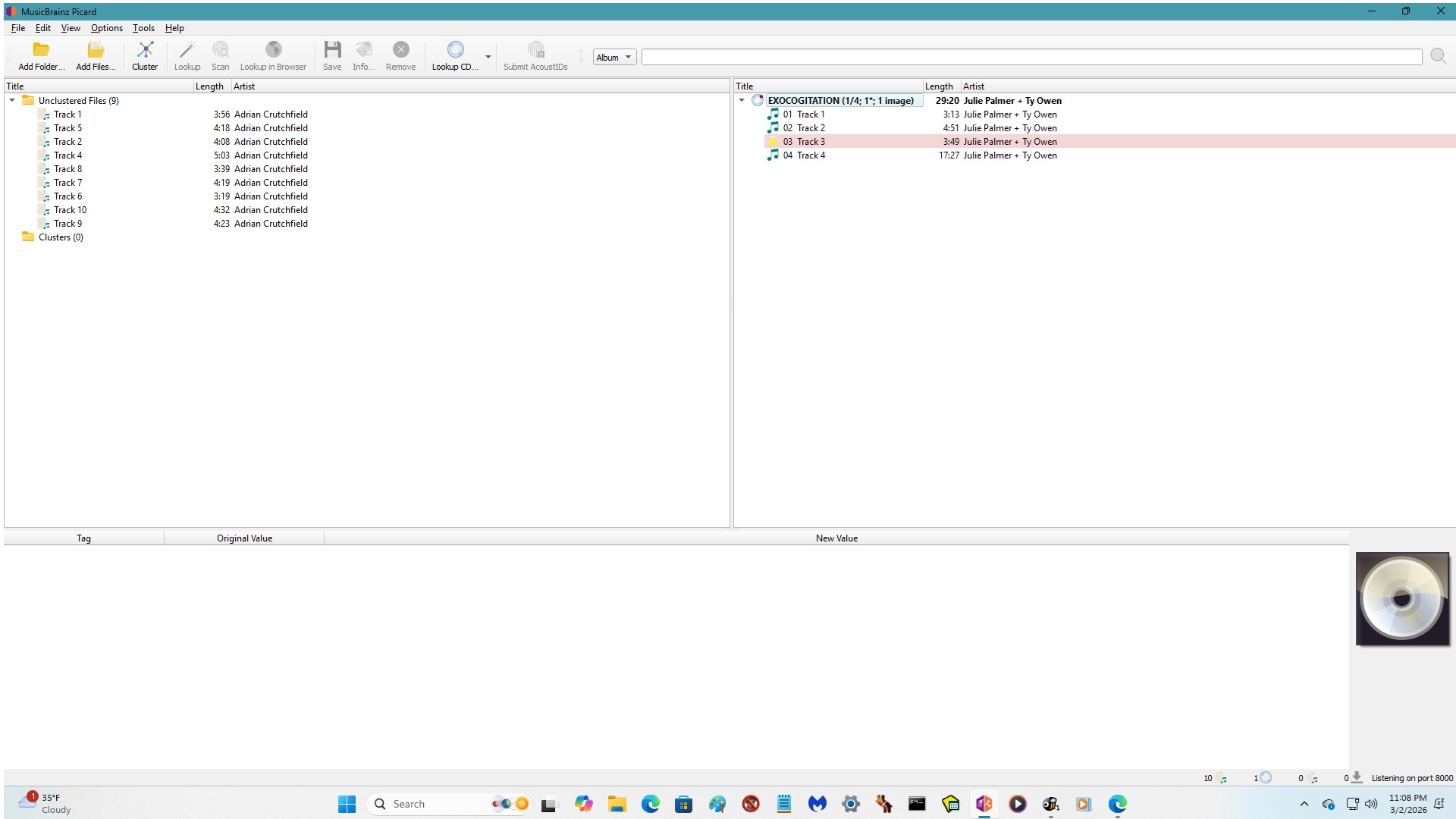Click the cover art disc thumbnail
This screenshot has height=819, width=1456.
[1402, 599]
